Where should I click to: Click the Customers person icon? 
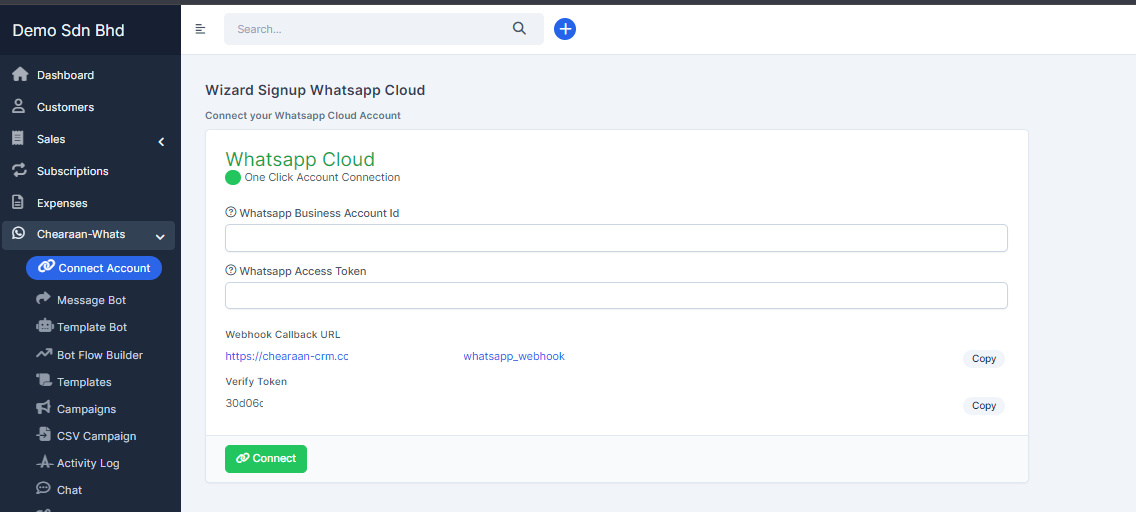tap(18, 107)
